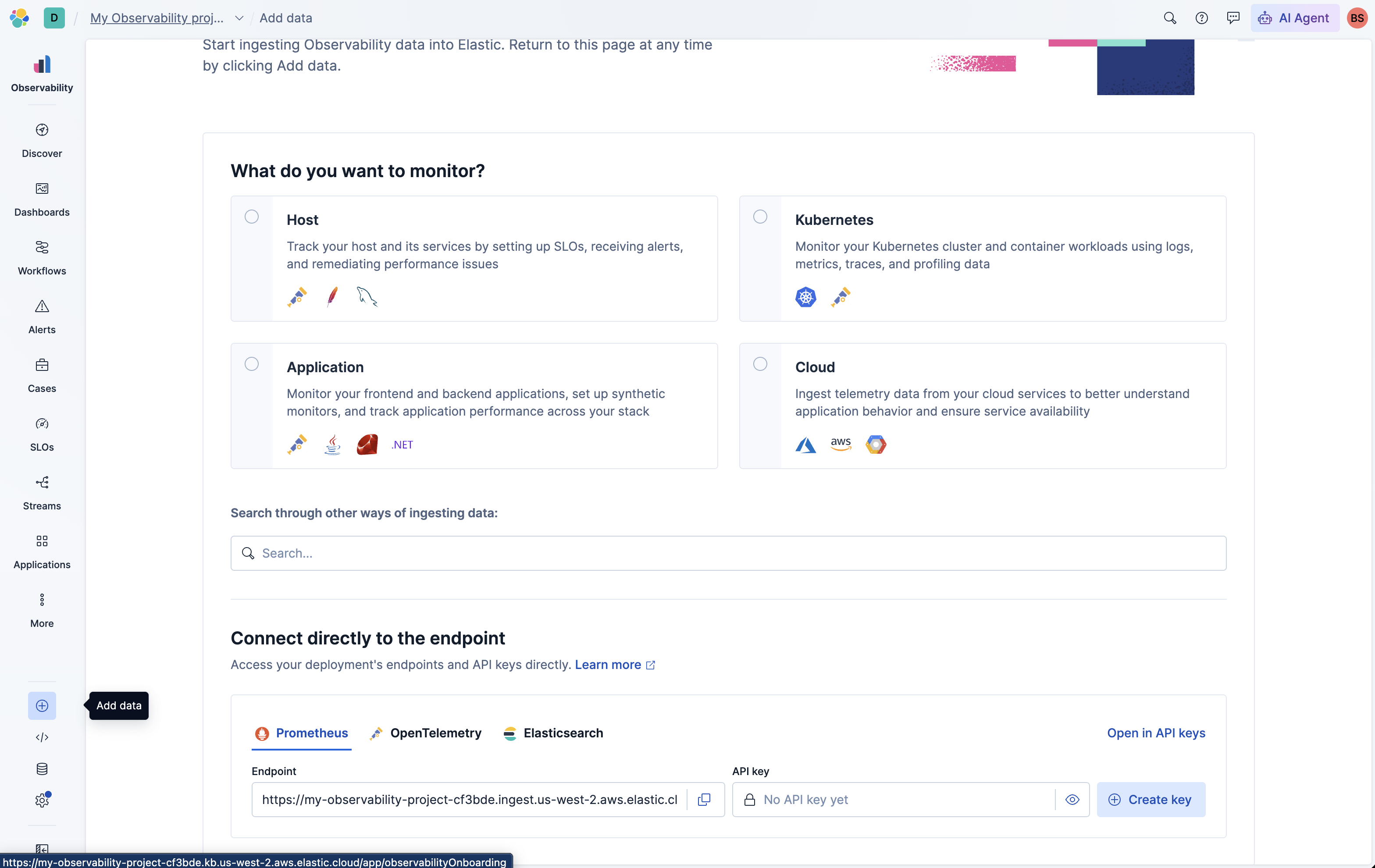Viewport: 1375px width, 868px height.
Task: Click the search magnifier in the header
Action: [x=1169, y=18]
